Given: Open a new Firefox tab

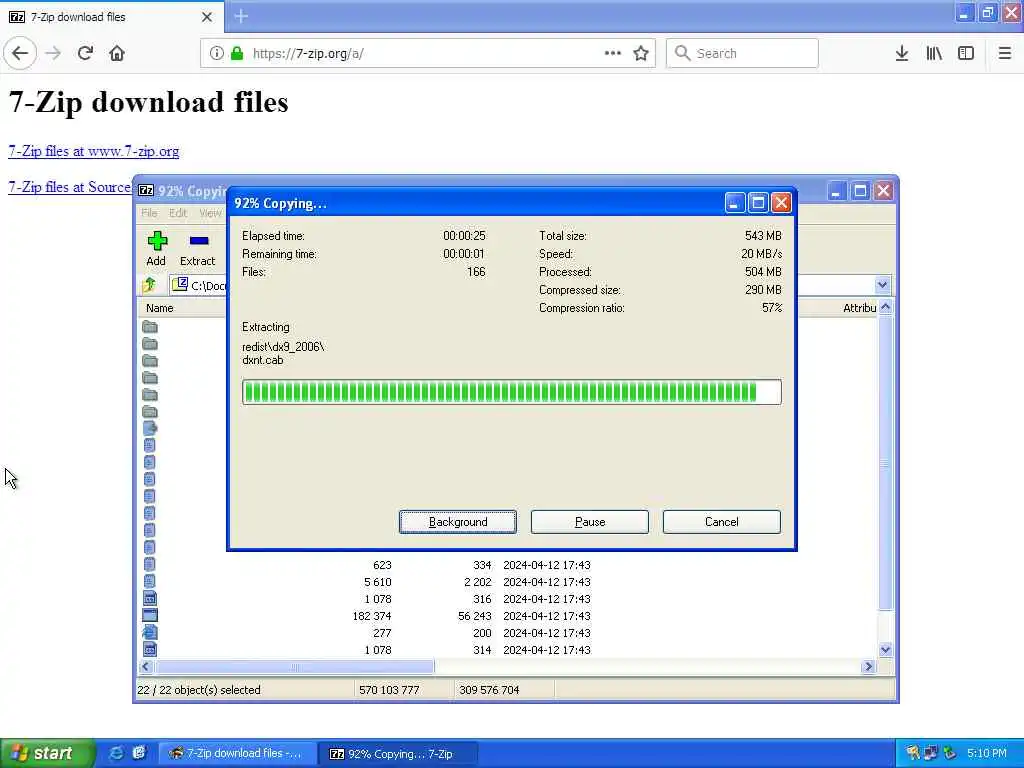Looking at the screenshot, I should tap(241, 16).
